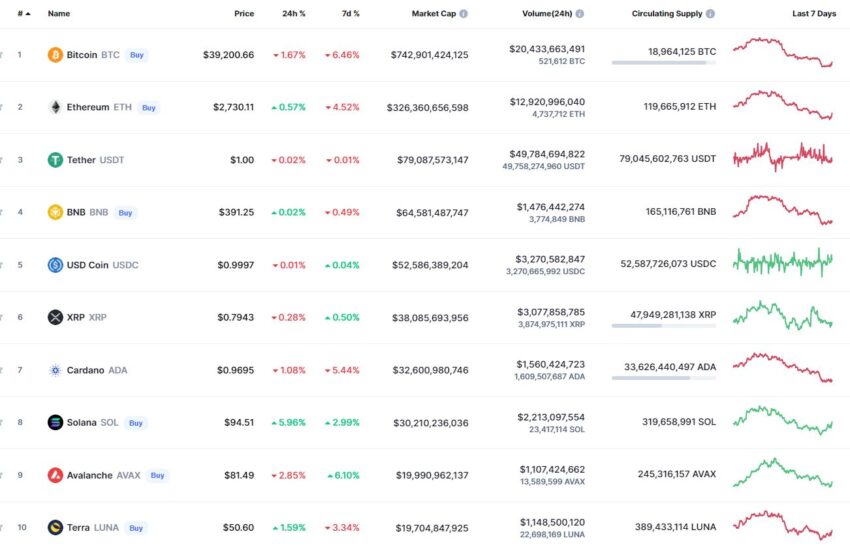Sort table by 7d % column

(351, 14)
